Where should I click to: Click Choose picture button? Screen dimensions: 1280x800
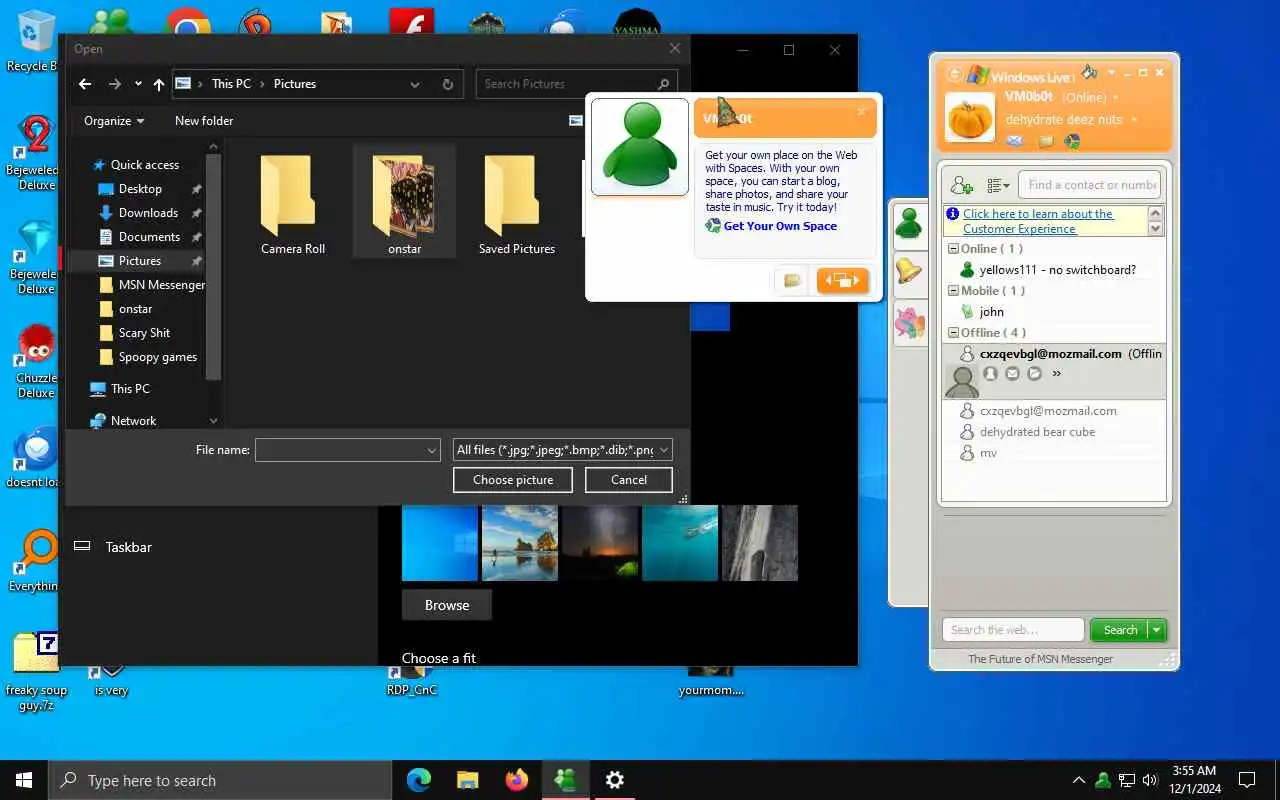pyautogui.click(x=512, y=480)
